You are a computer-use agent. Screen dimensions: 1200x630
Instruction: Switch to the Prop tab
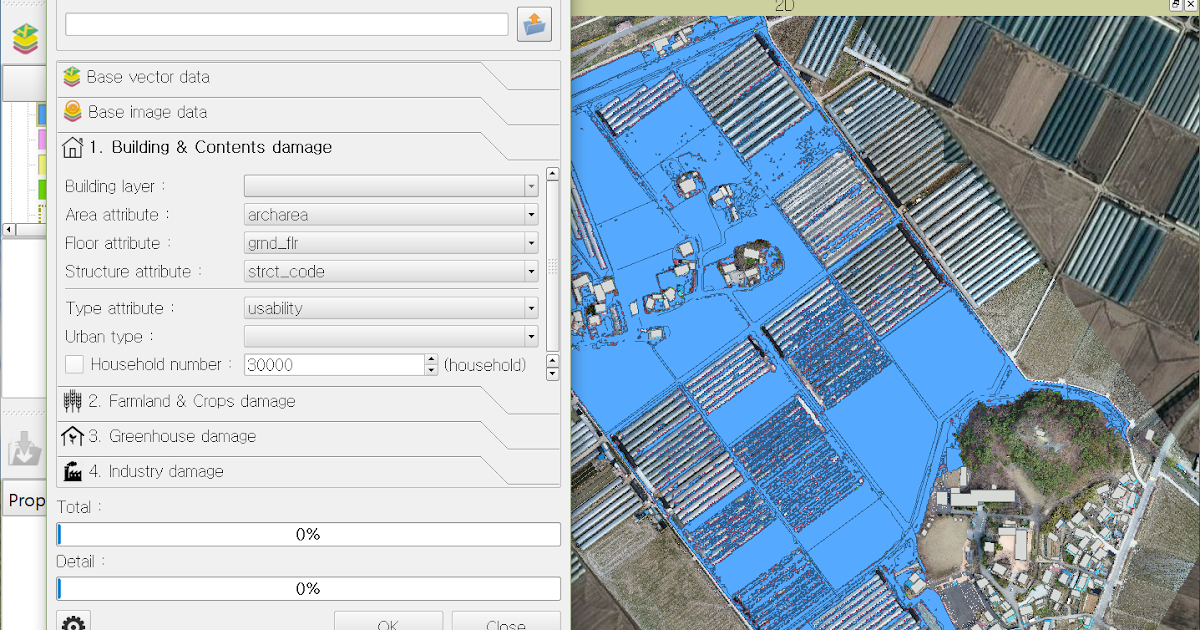coord(25,499)
